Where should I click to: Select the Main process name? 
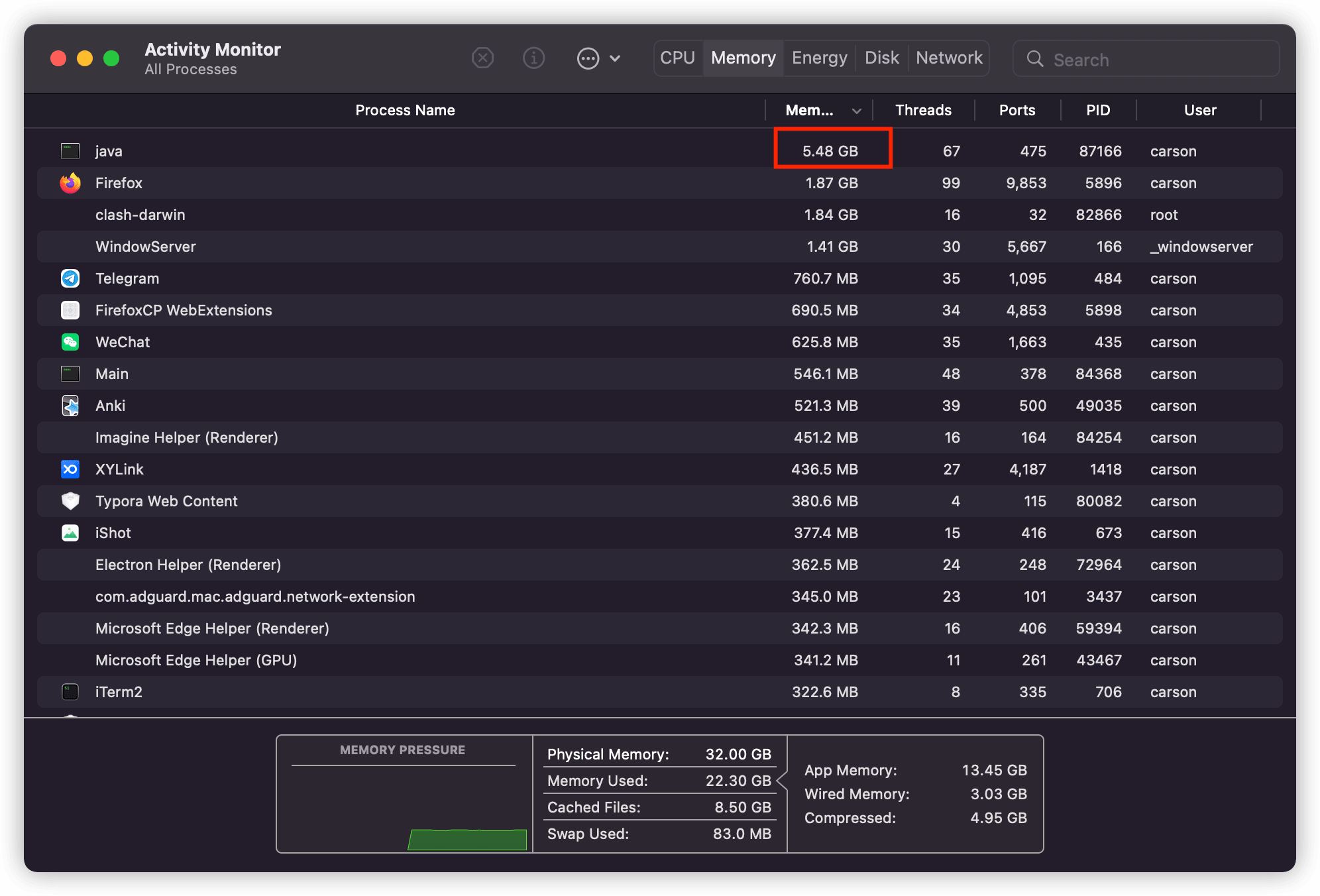[x=112, y=374]
